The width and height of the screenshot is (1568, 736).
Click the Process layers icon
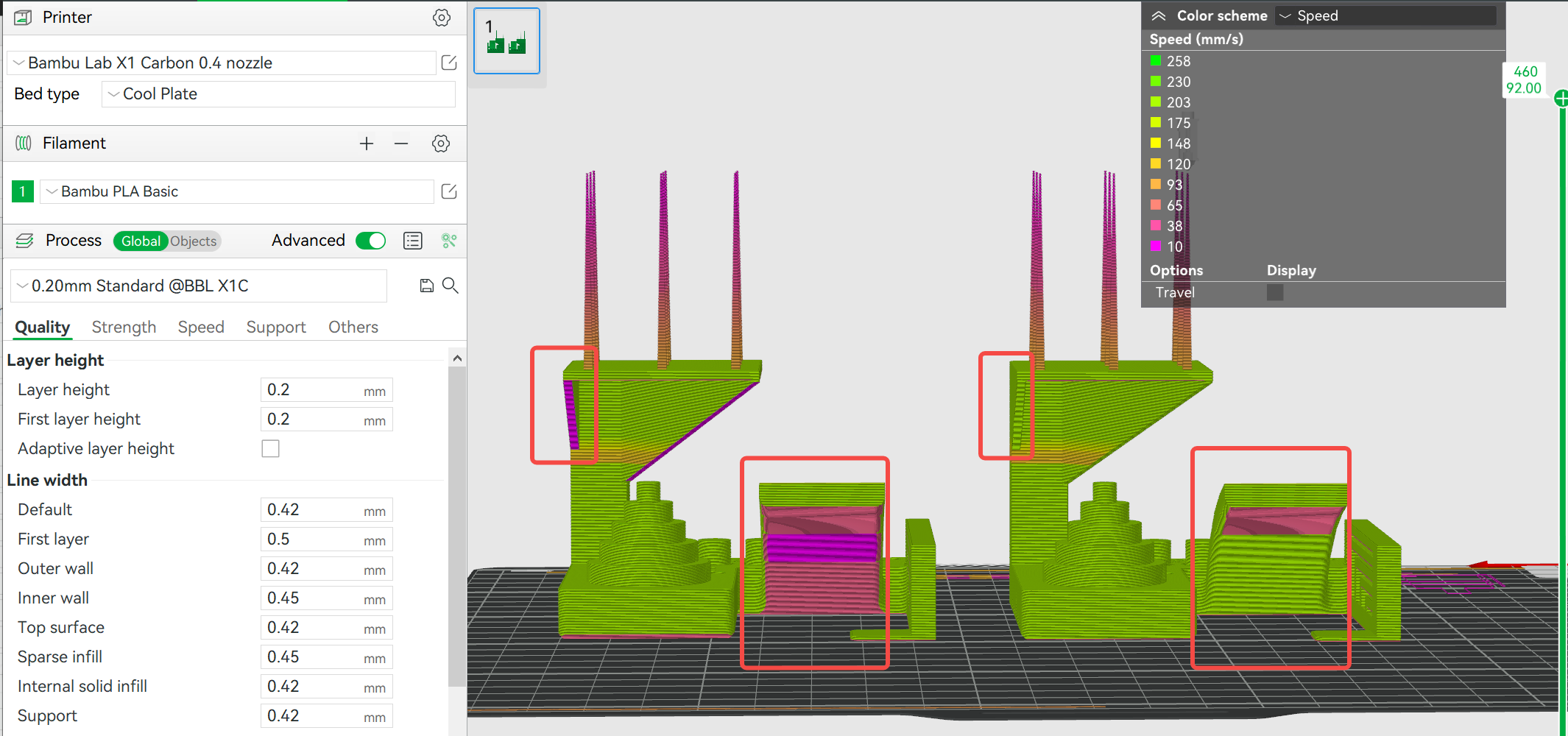click(x=24, y=241)
